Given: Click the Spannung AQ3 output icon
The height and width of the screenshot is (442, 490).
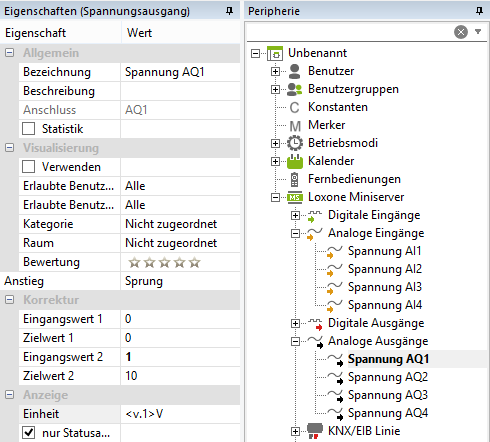Looking at the screenshot, I should 335,396.
